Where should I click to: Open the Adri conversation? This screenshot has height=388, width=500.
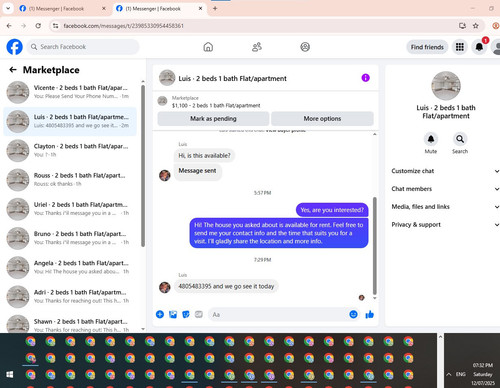[x=70, y=297]
